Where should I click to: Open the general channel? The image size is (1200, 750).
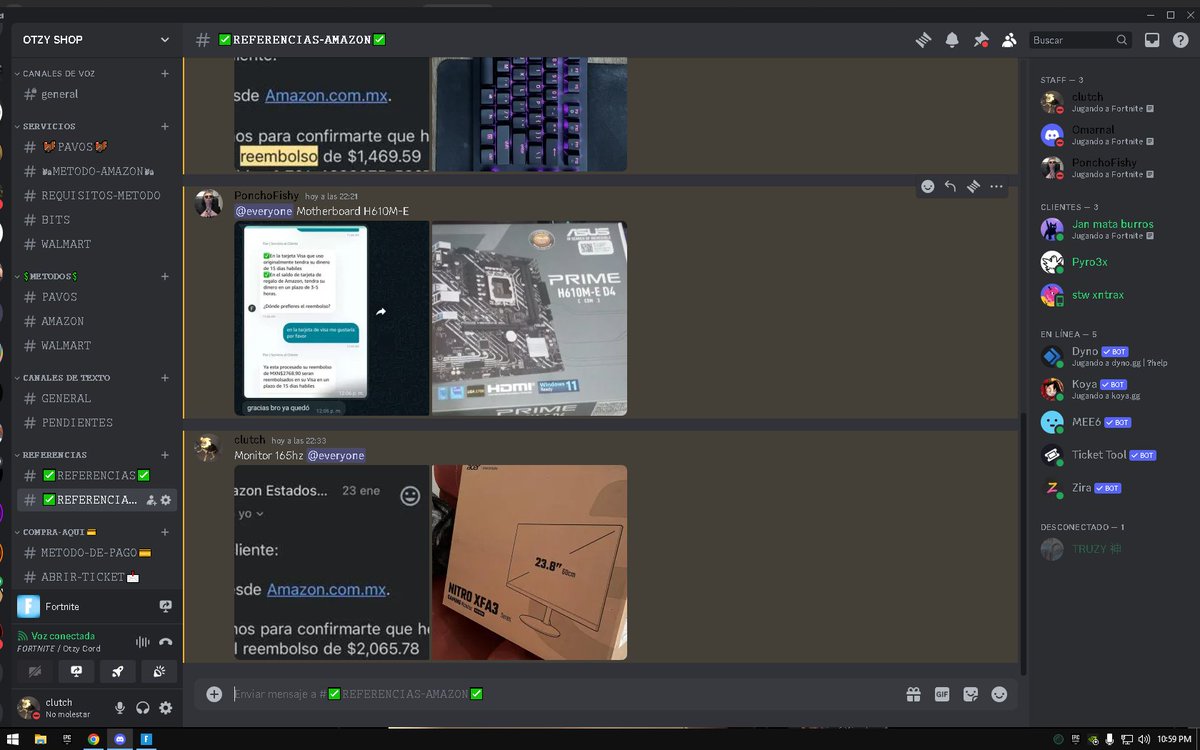click(98, 94)
